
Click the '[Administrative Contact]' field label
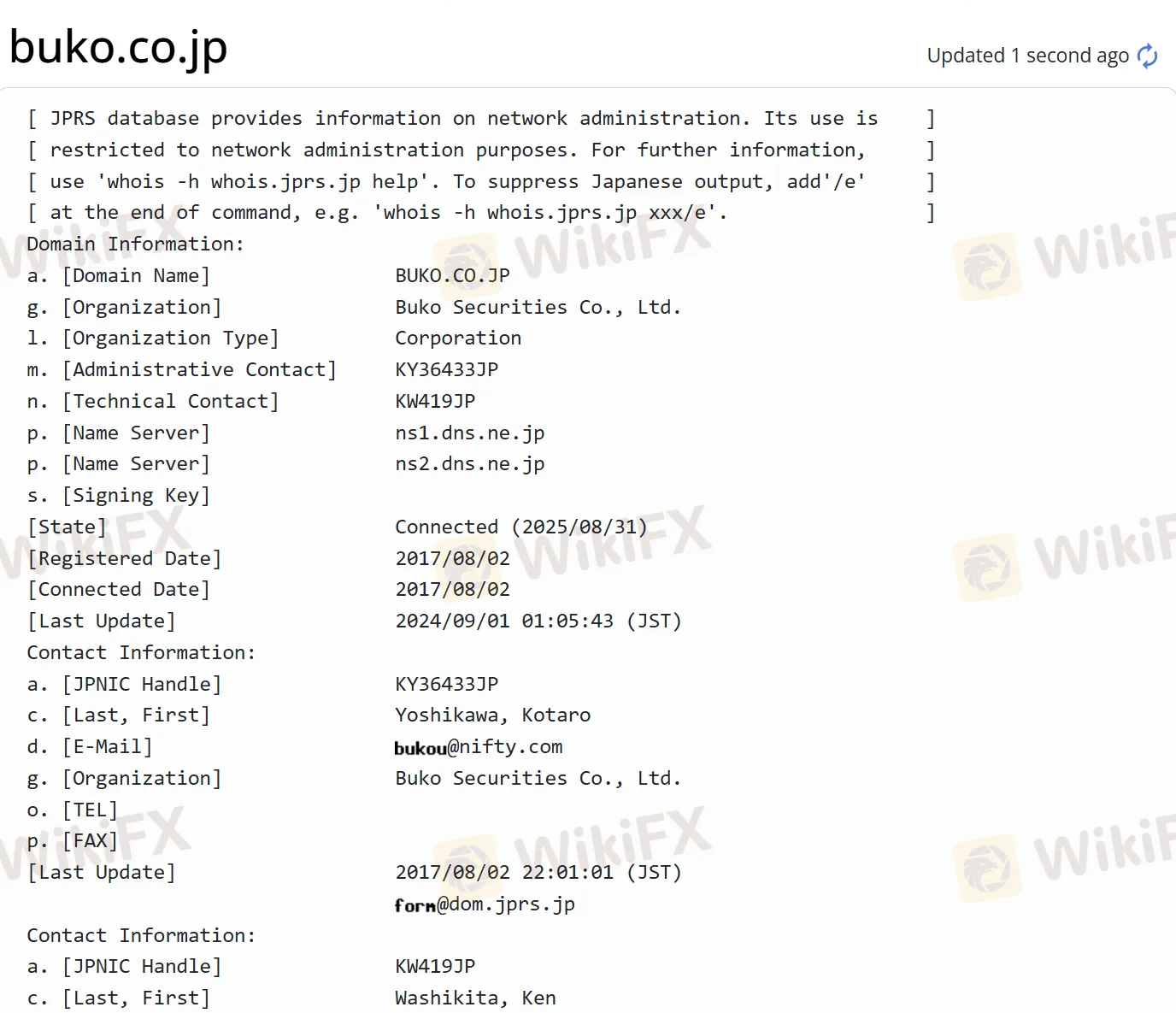[x=199, y=369]
